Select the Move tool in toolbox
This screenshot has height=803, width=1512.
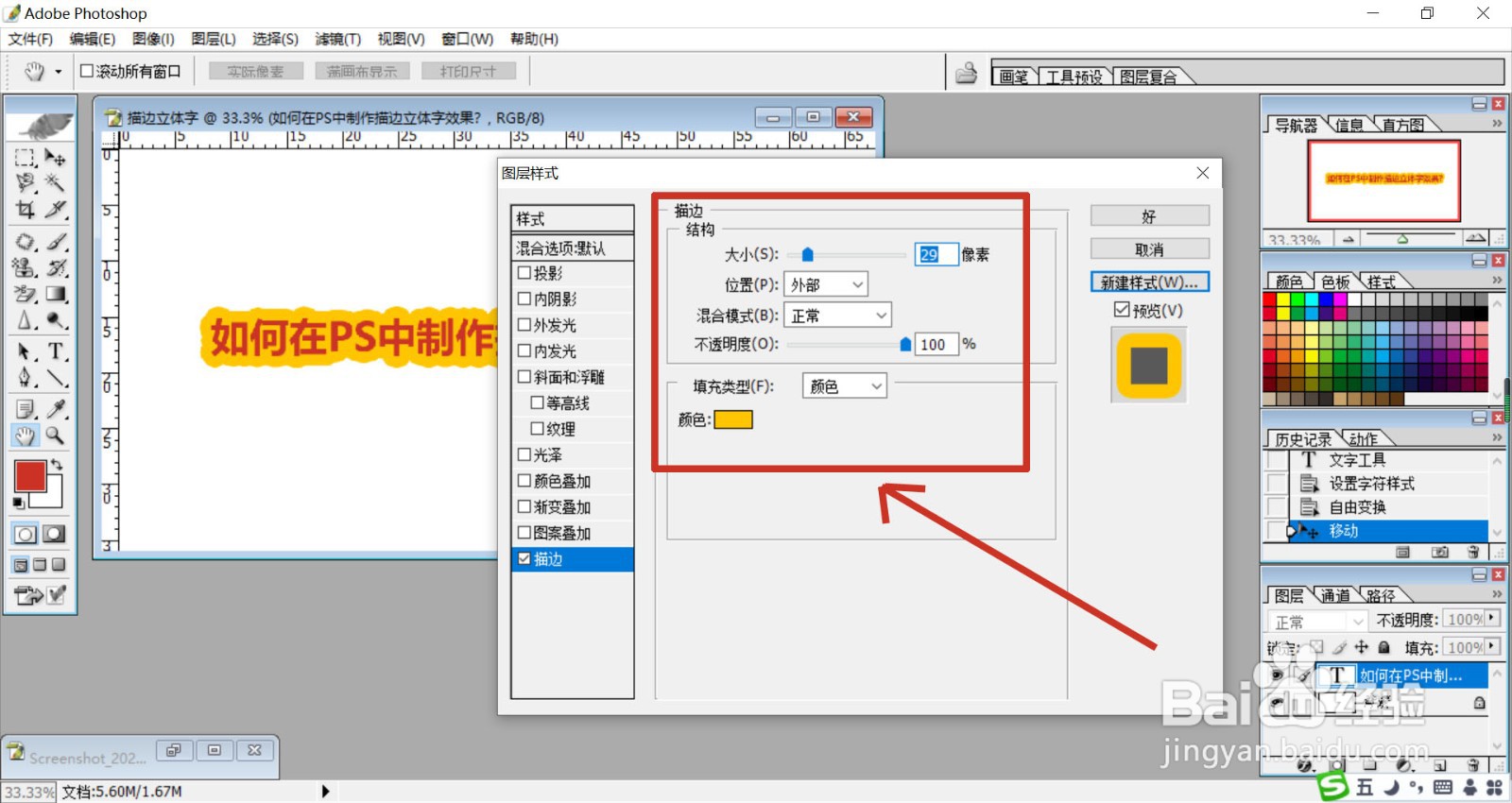56,158
